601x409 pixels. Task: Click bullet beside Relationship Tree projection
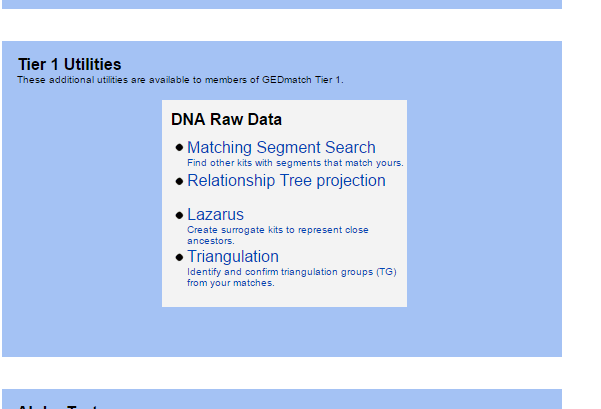pos(179,181)
